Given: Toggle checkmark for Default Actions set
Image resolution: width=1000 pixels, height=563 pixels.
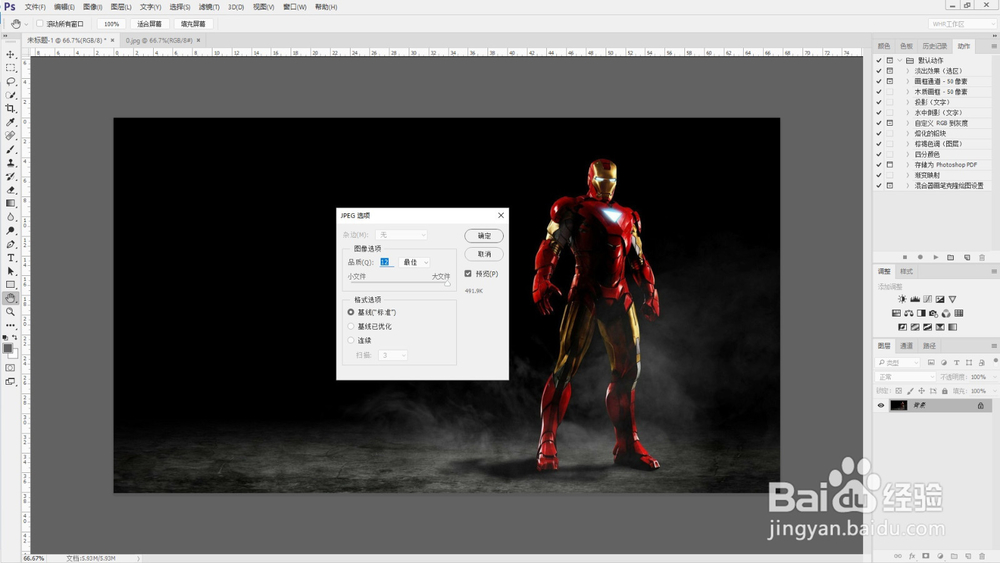Looking at the screenshot, I should coord(879,61).
